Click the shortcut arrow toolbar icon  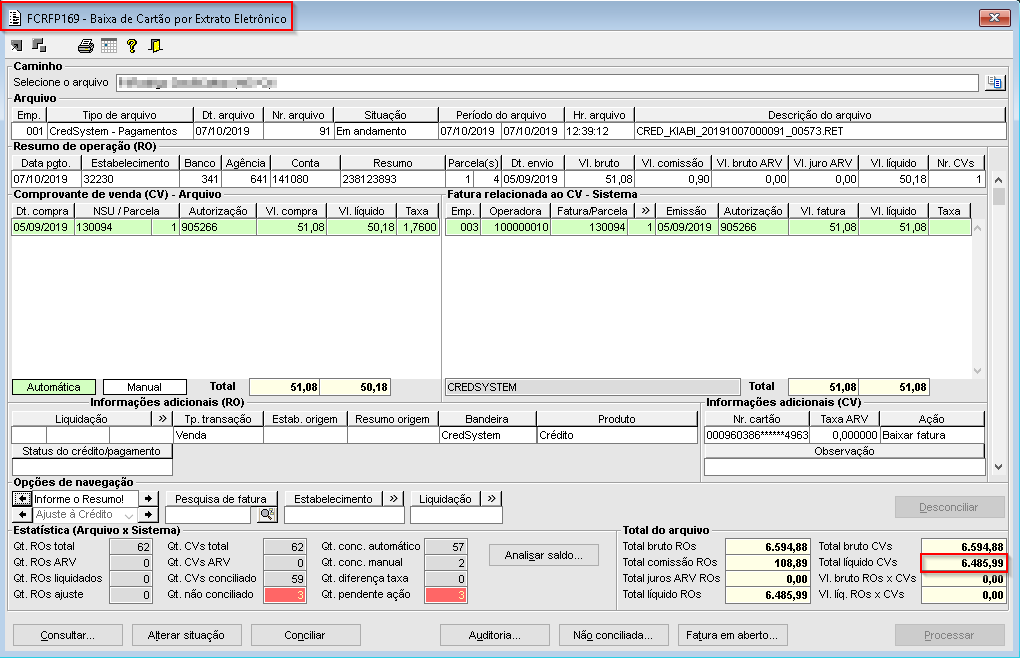(x=16, y=46)
